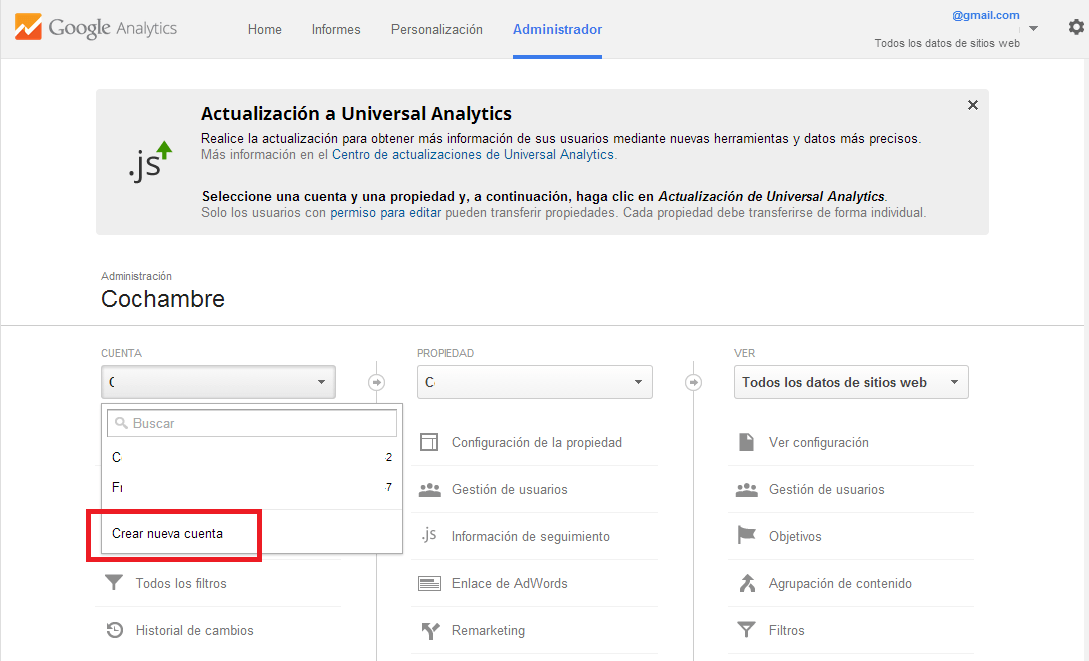Image resolution: width=1089 pixels, height=661 pixels.
Task: Click the Enlace de AdWords icon
Action: point(429,583)
